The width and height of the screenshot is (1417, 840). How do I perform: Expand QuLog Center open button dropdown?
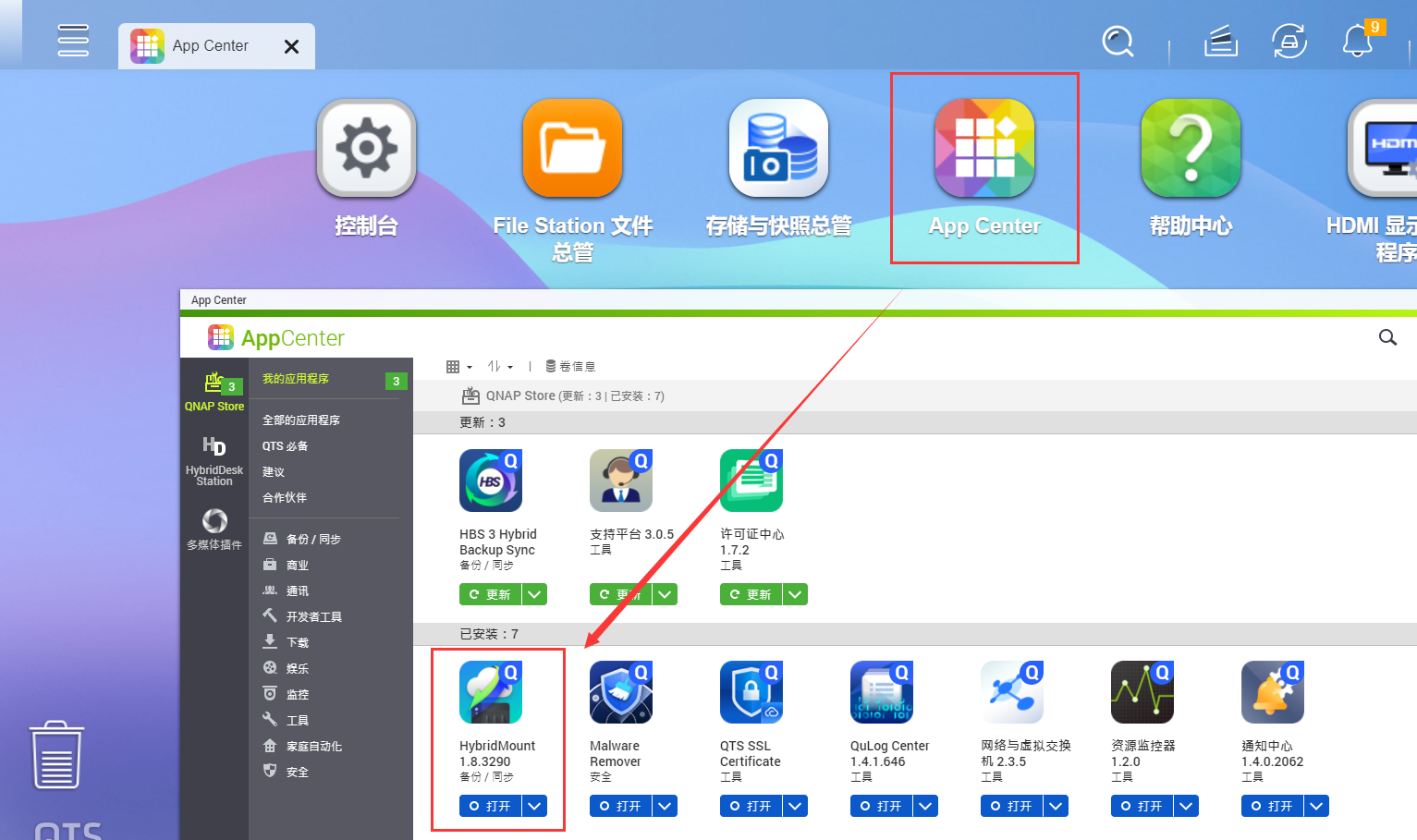[925, 806]
